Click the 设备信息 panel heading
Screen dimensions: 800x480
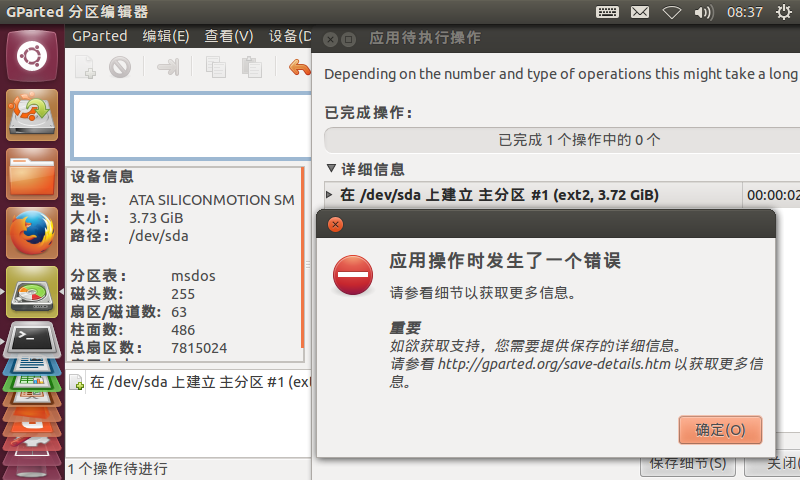(x=102, y=176)
